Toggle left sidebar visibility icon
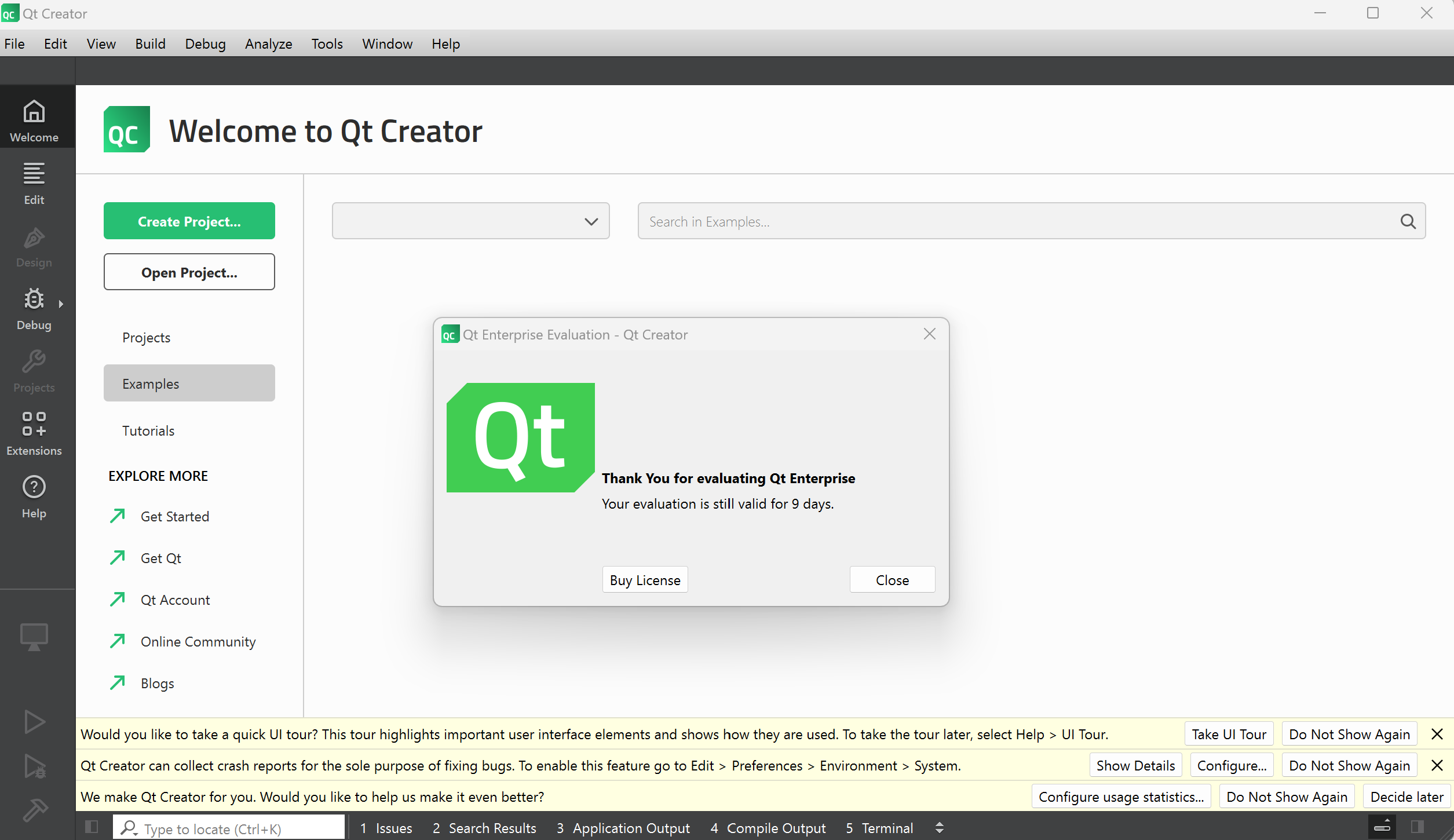This screenshot has height=840, width=1454. (92, 827)
